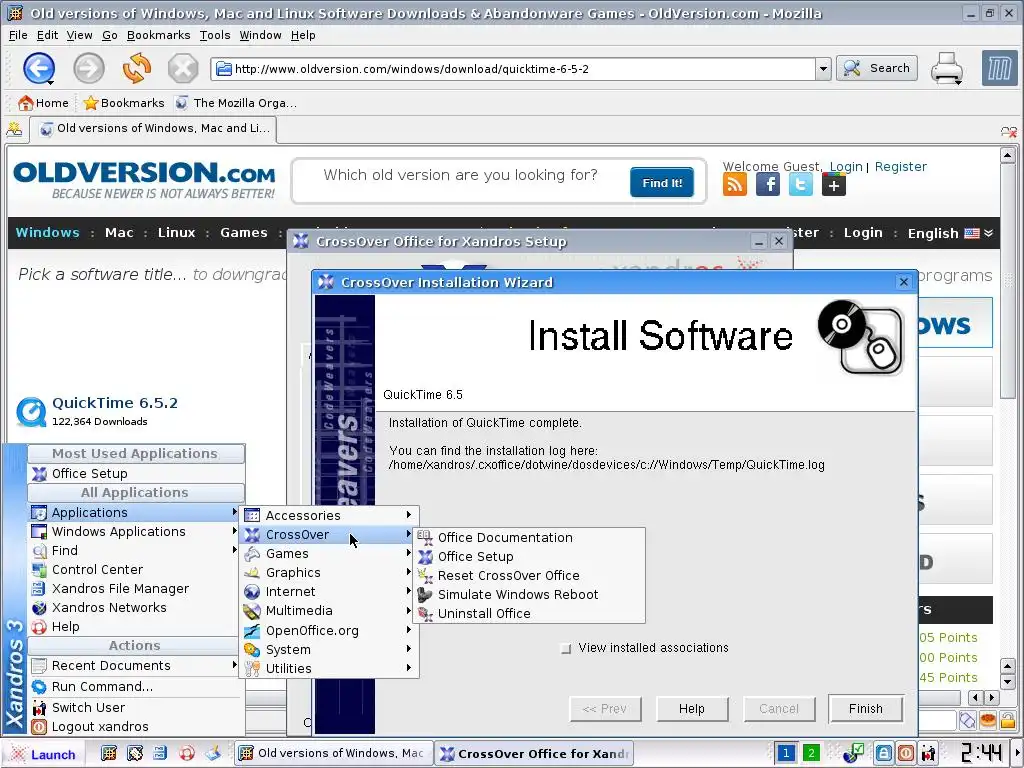The width and height of the screenshot is (1024, 768).
Task: Click the switch user tray icon
Action: (928, 754)
